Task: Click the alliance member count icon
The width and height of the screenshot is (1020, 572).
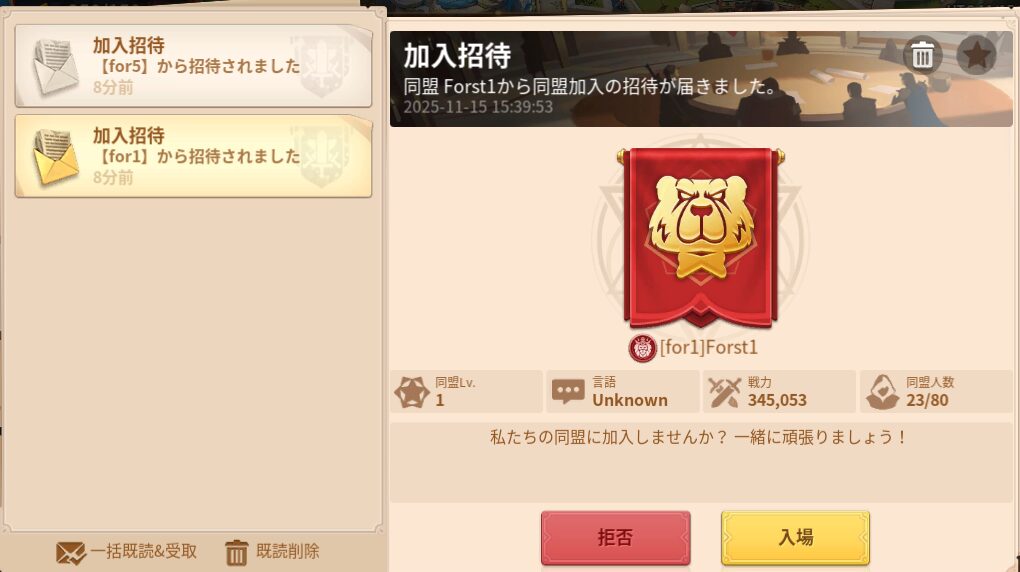Action: pyautogui.click(x=883, y=392)
